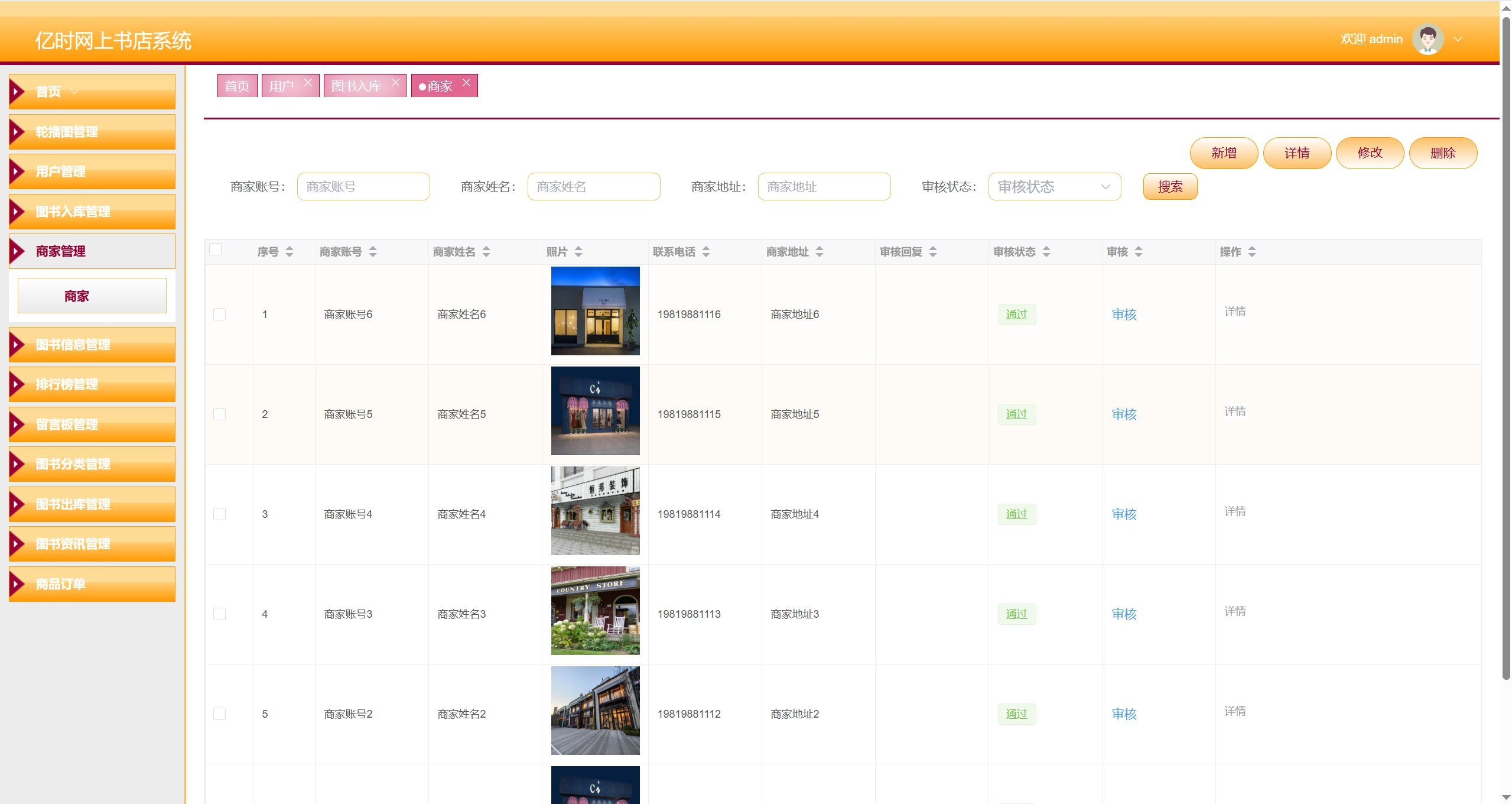Click 审核 link for 商家账号5

coord(1124,414)
